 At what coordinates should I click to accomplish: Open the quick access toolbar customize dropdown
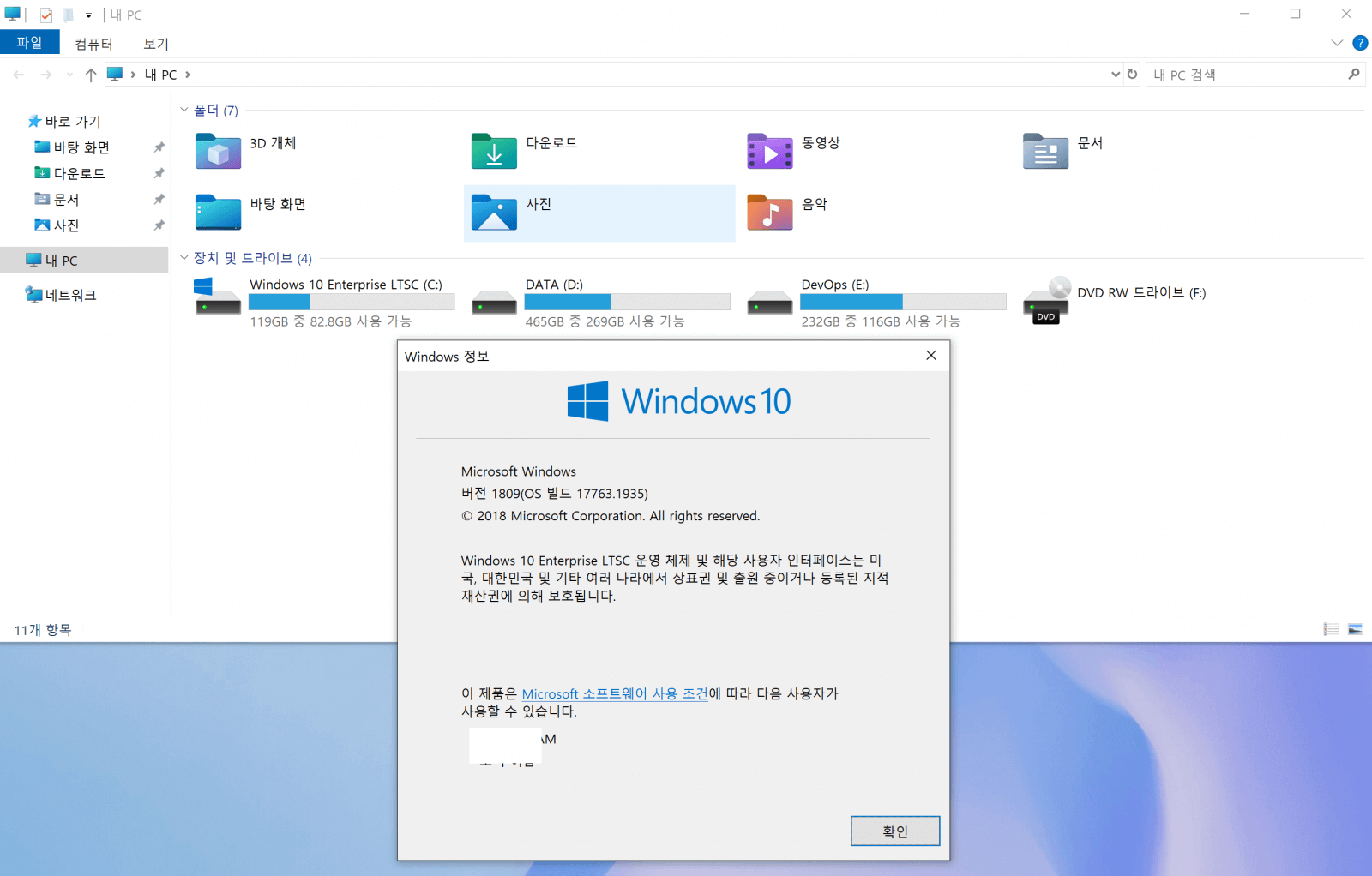pos(88,15)
